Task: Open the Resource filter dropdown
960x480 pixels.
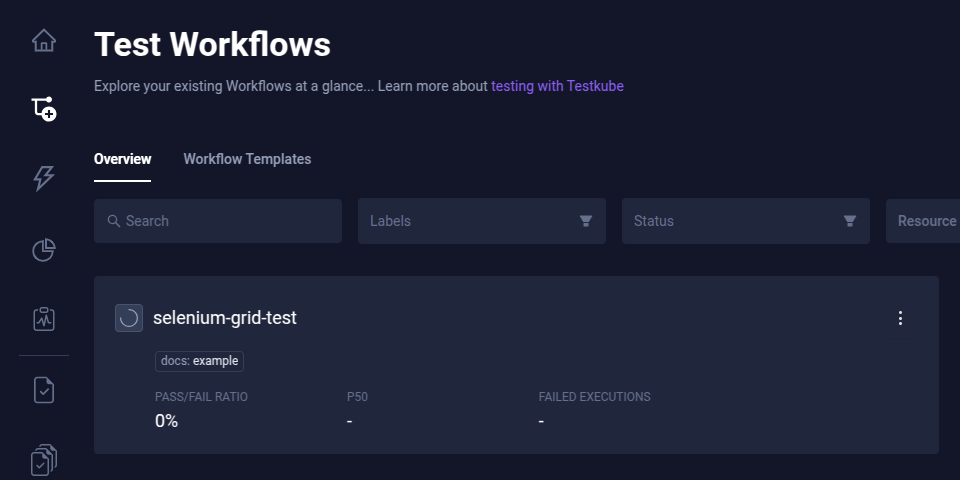Action: (x=923, y=220)
